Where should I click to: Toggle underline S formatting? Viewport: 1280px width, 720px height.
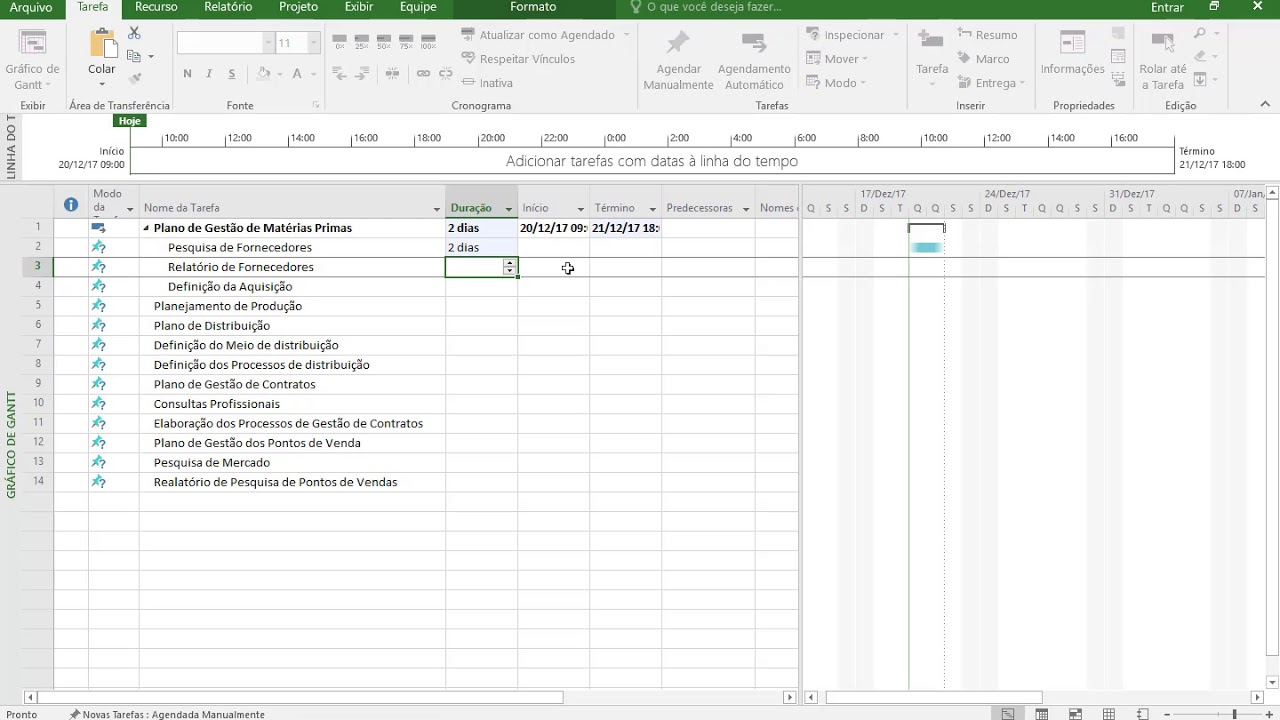tap(232, 74)
